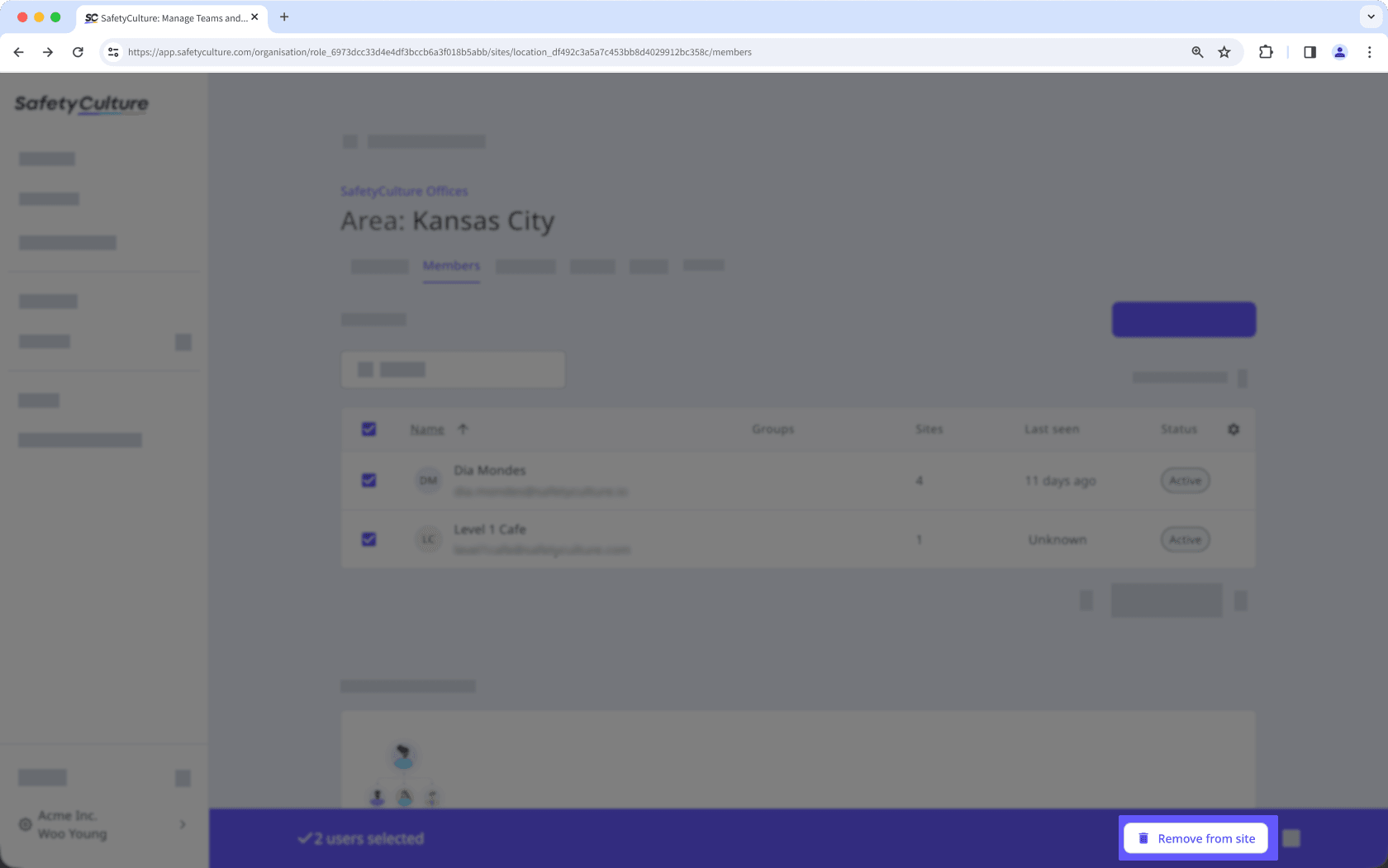Uncheck the select-all checkbox in table header
Image resolution: width=1388 pixels, height=868 pixels.
(368, 429)
